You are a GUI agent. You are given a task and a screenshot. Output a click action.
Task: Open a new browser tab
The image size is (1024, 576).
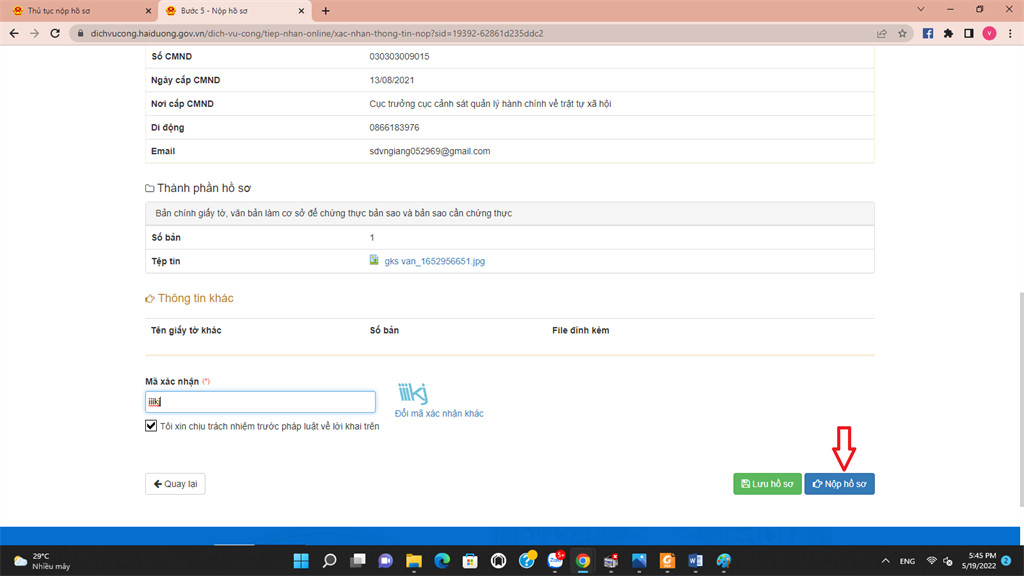(325, 11)
